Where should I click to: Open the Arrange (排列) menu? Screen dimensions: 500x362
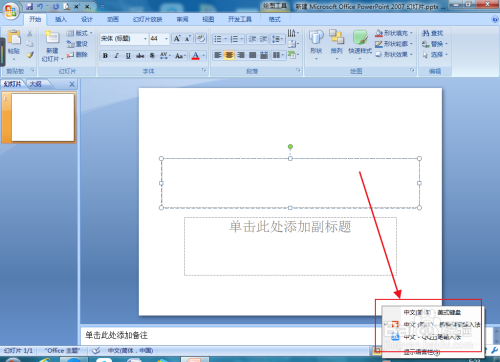[x=336, y=45]
